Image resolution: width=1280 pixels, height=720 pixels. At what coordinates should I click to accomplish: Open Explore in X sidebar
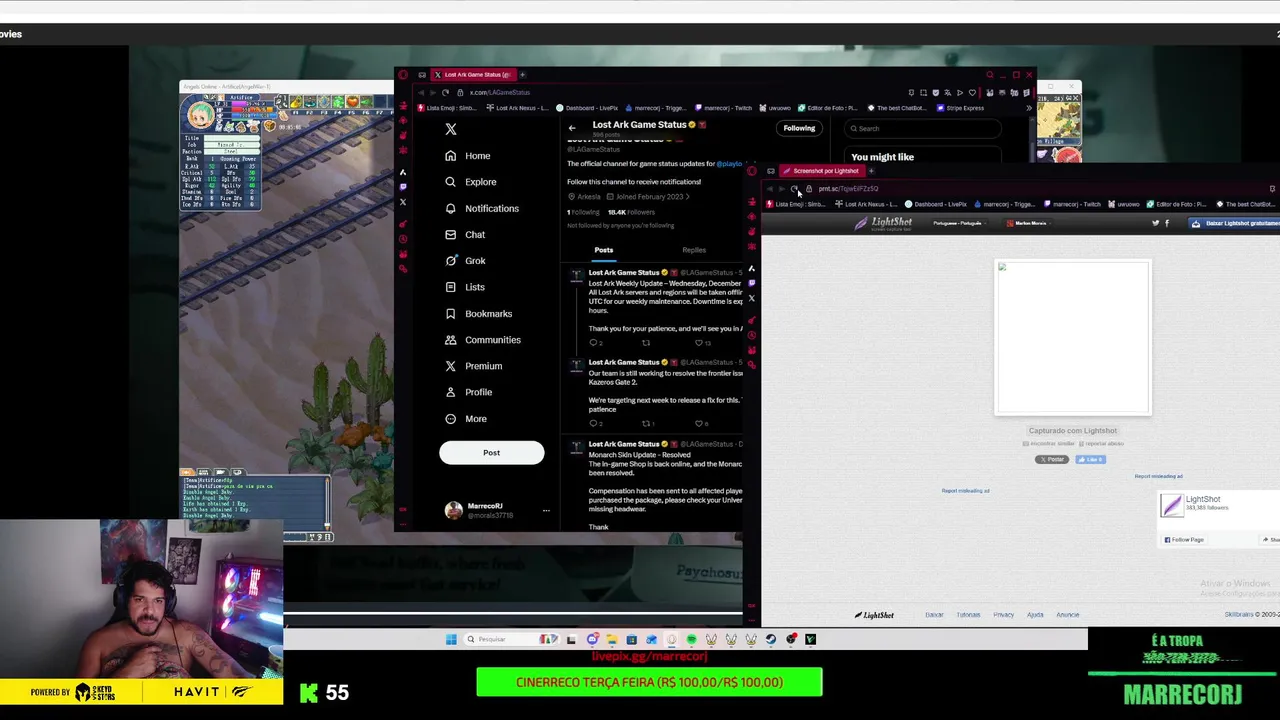click(470, 182)
